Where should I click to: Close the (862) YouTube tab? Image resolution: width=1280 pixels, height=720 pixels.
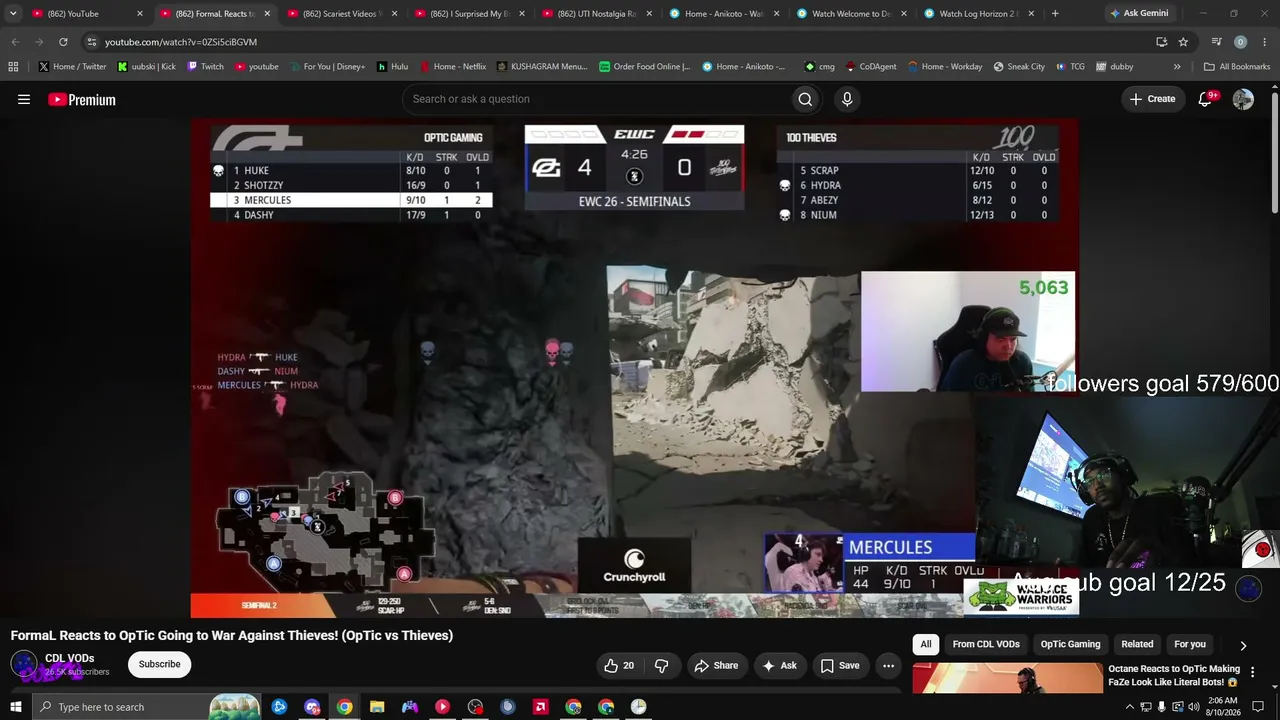pos(139,14)
